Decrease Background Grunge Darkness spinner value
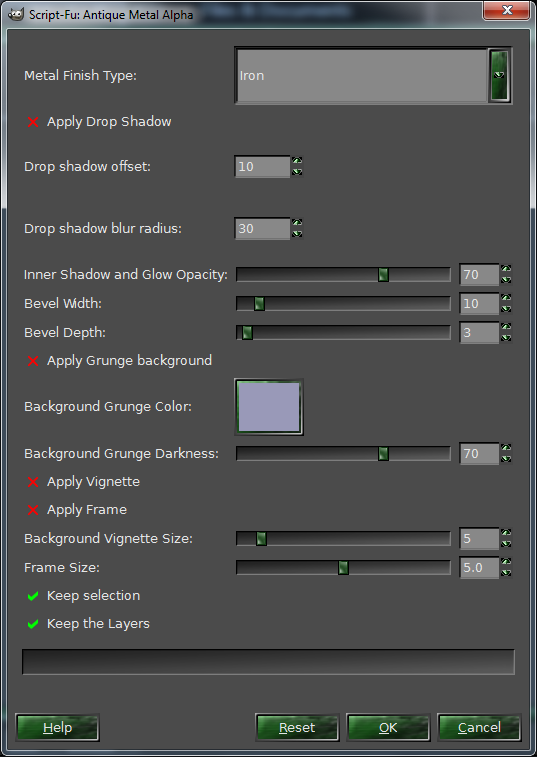The width and height of the screenshot is (537, 757). pyautogui.click(x=506, y=459)
